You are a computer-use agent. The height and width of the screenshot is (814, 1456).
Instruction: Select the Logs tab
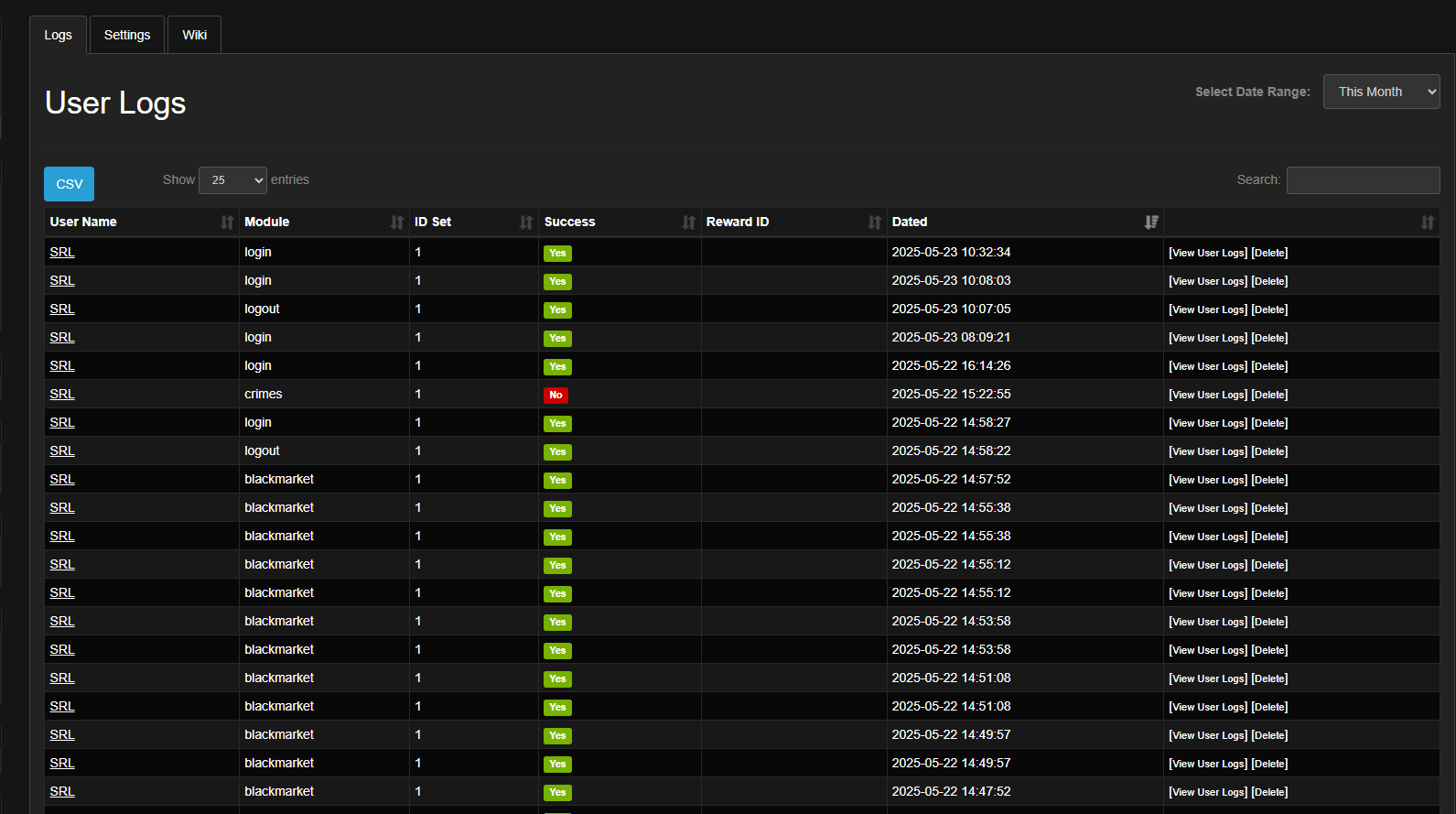(x=58, y=35)
